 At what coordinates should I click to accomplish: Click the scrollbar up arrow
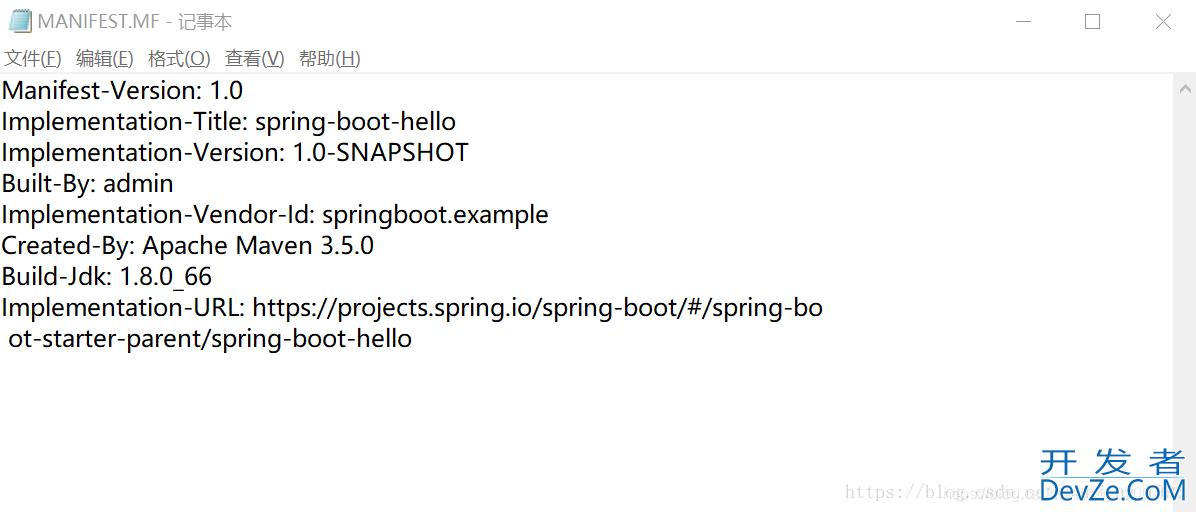1185,86
